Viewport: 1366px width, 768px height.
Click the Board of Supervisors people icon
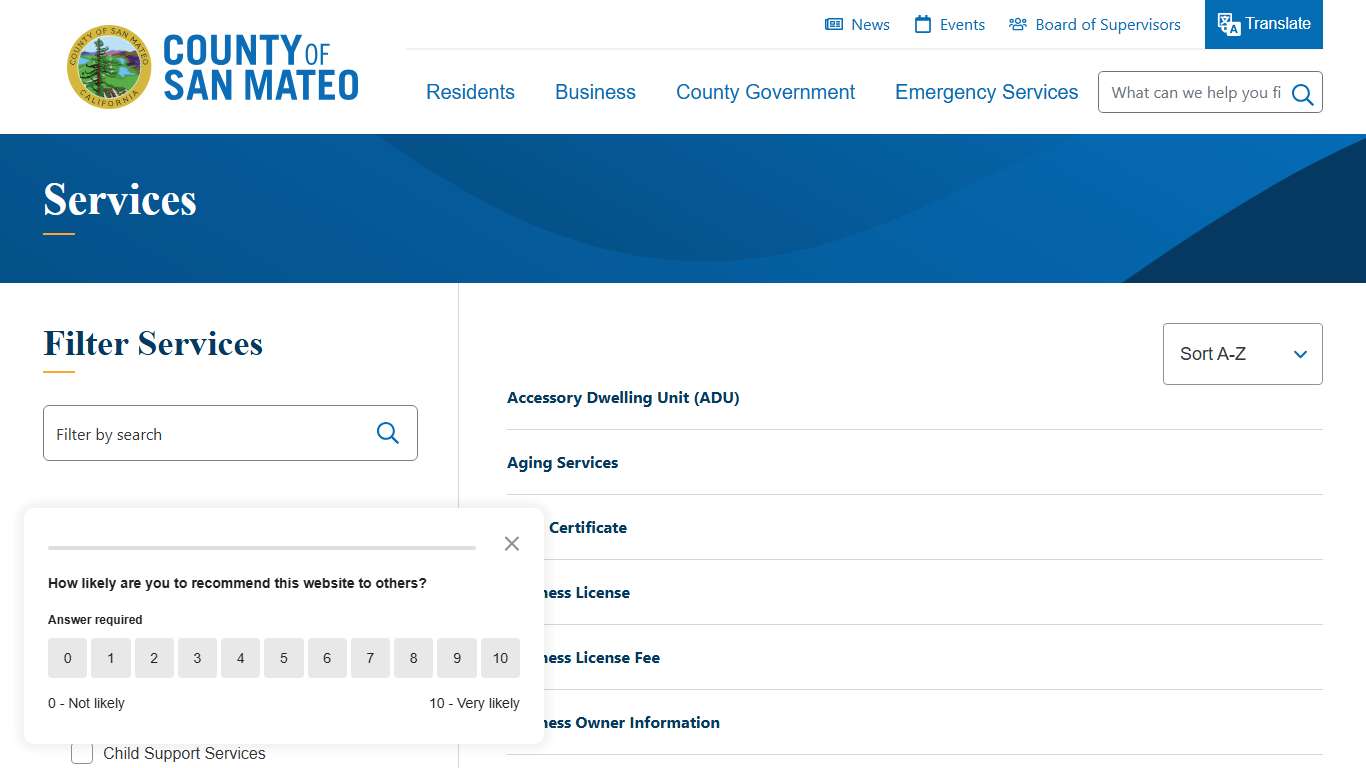point(1018,25)
